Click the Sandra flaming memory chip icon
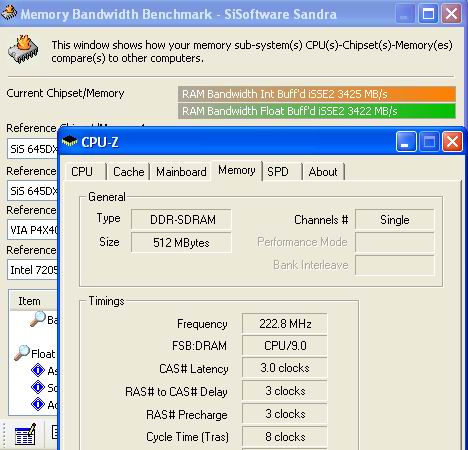This screenshot has height=450, width=468. point(23,49)
